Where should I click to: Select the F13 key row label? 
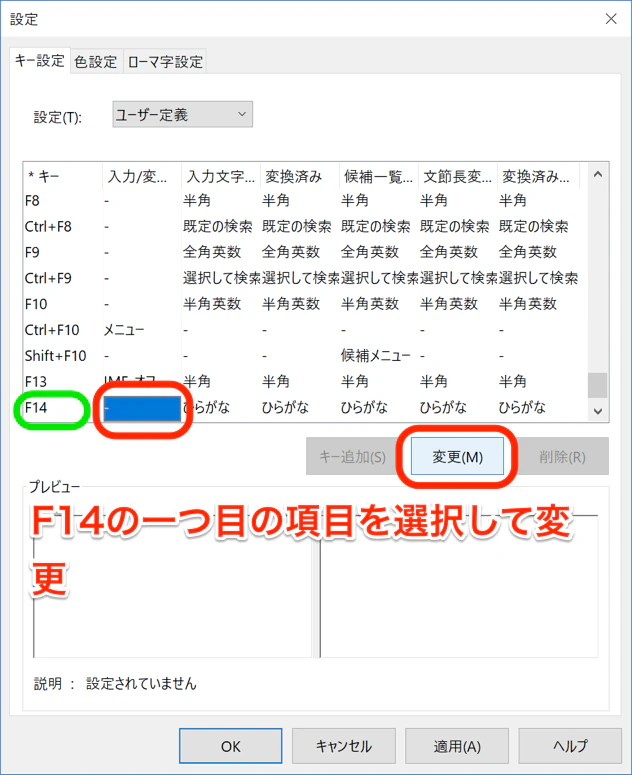(36, 382)
